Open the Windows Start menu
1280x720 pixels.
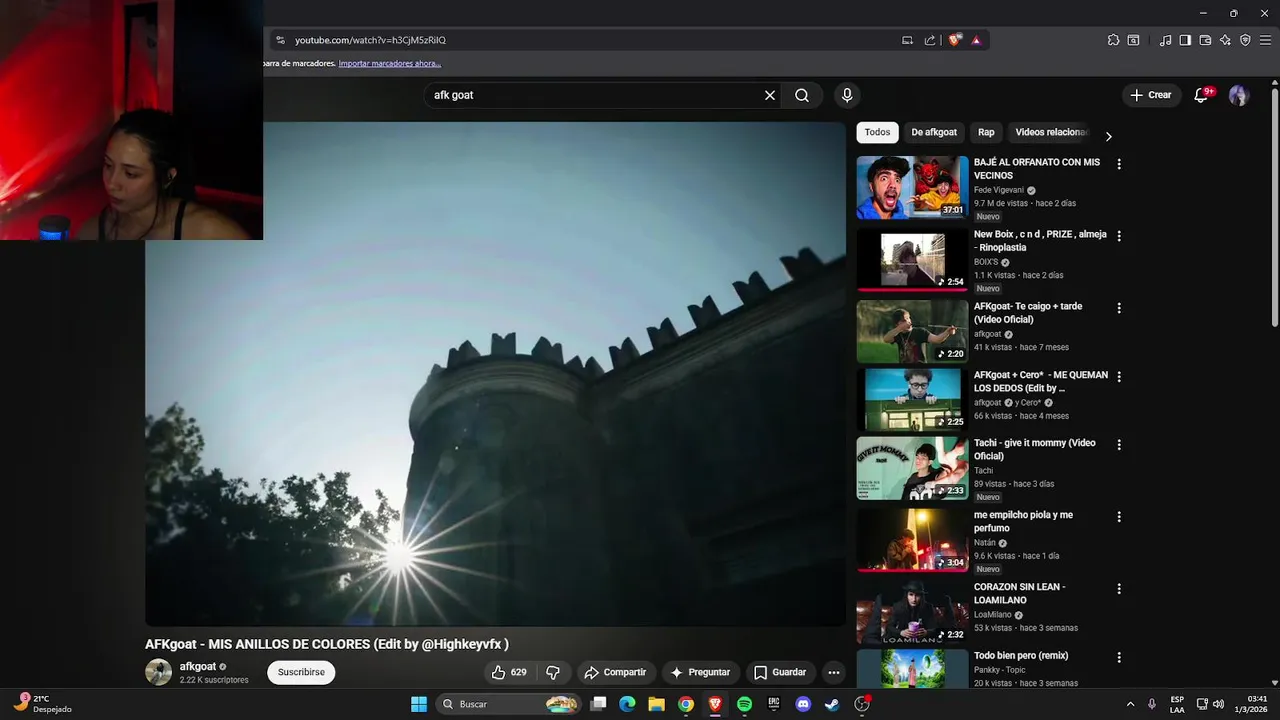pos(419,704)
